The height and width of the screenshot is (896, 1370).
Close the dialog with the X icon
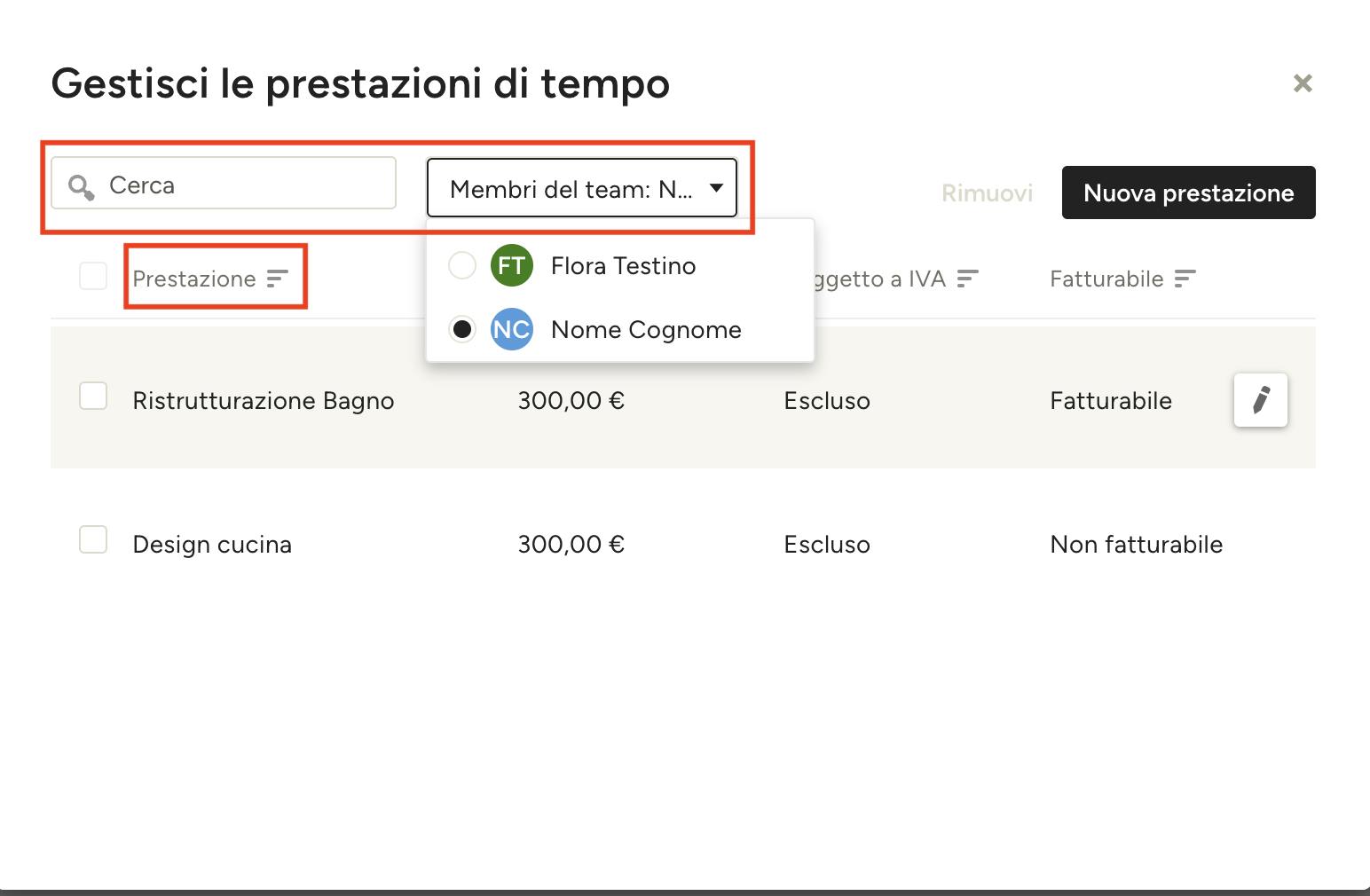1303,83
